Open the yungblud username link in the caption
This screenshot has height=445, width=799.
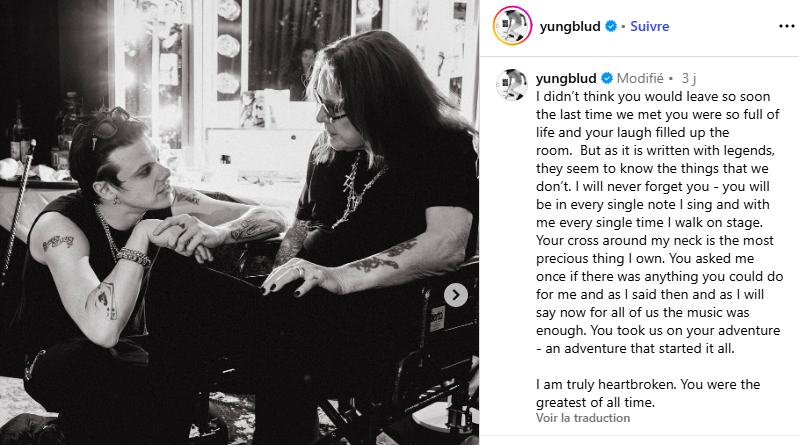(x=566, y=78)
